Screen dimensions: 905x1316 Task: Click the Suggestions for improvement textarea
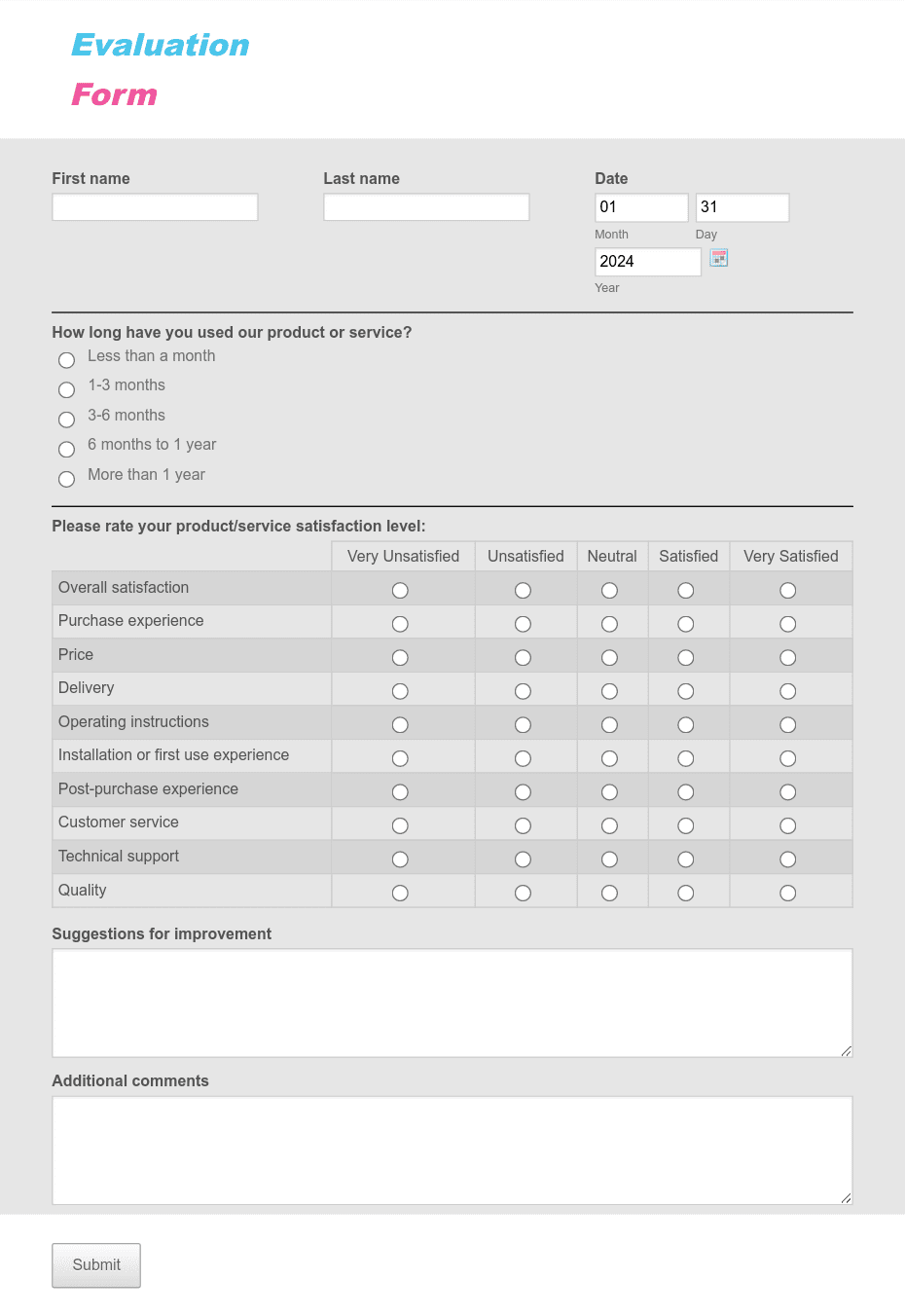click(452, 1004)
